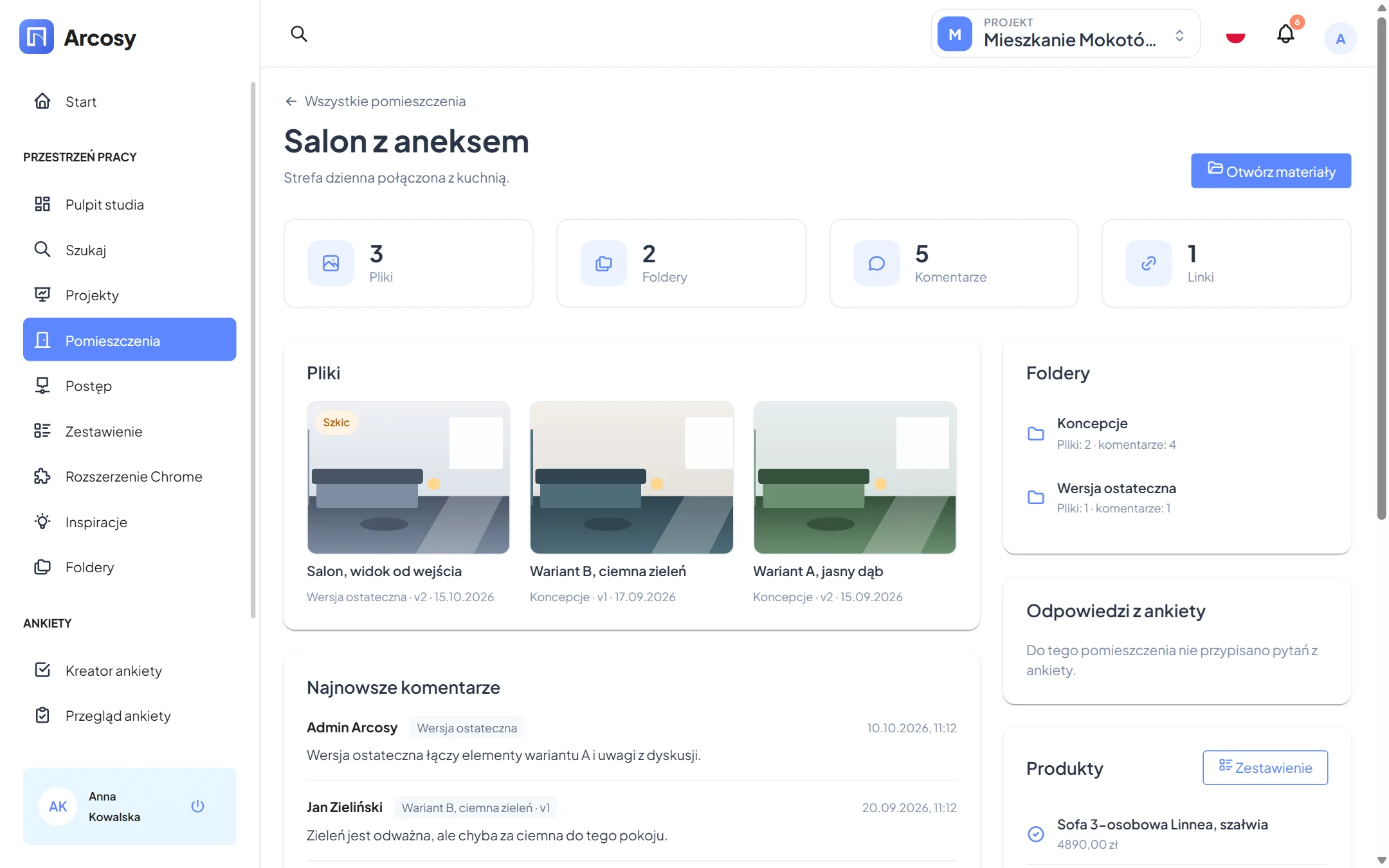1389x868 pixels.
Task: Open Pulpit studia menu item
Action: pos(129,204)
